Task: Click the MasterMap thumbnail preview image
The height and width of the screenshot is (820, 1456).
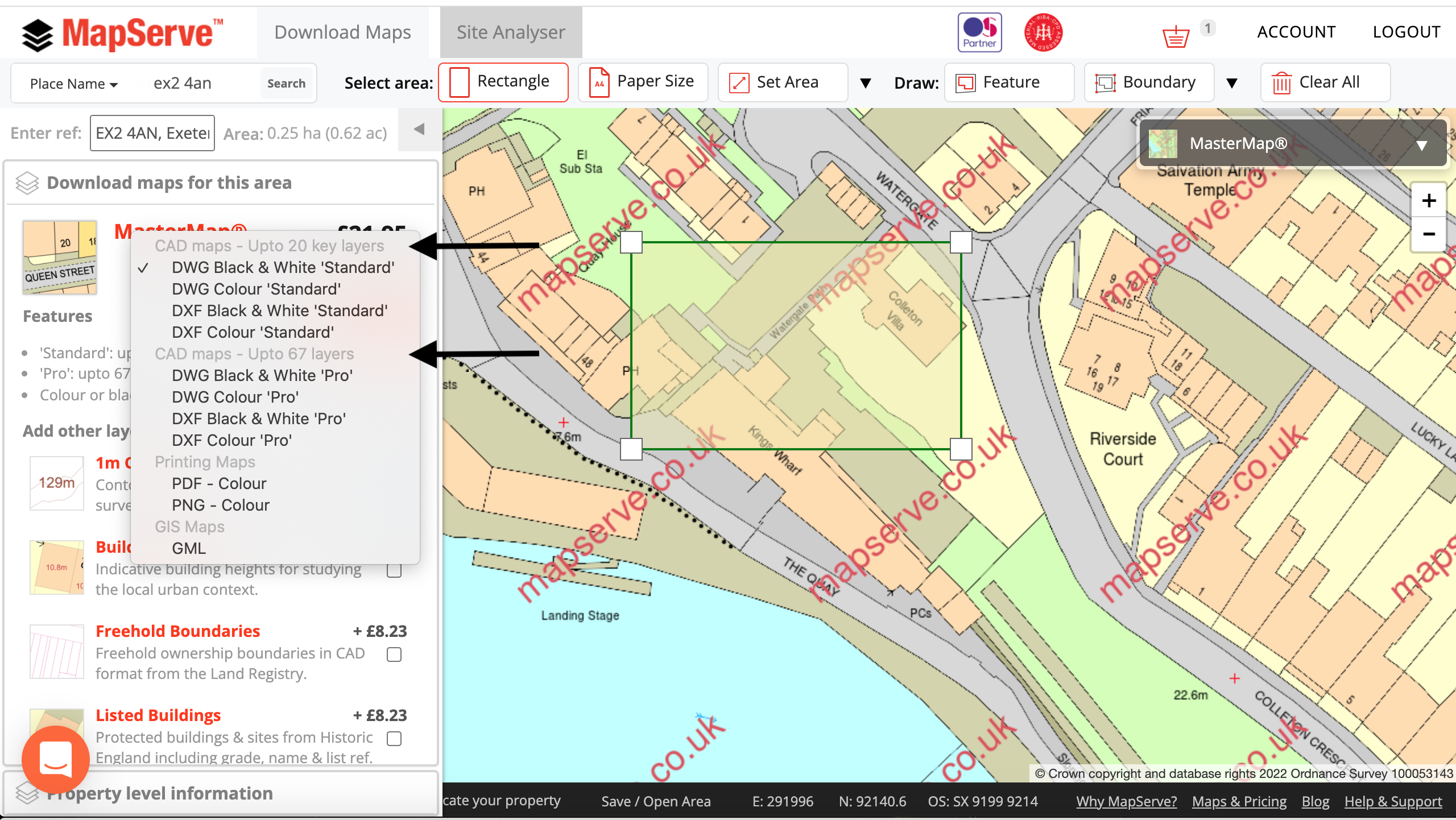Action: (60, 256)
